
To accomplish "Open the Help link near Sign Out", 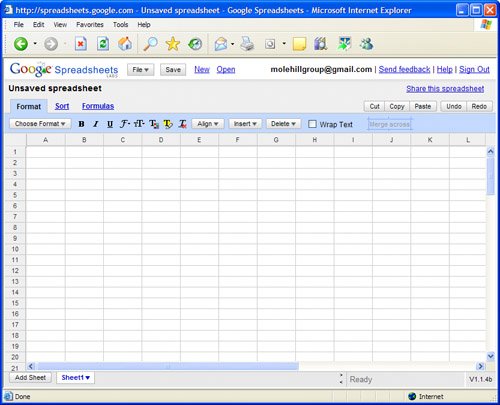I will pyautogui.click(x=445, y=69).
